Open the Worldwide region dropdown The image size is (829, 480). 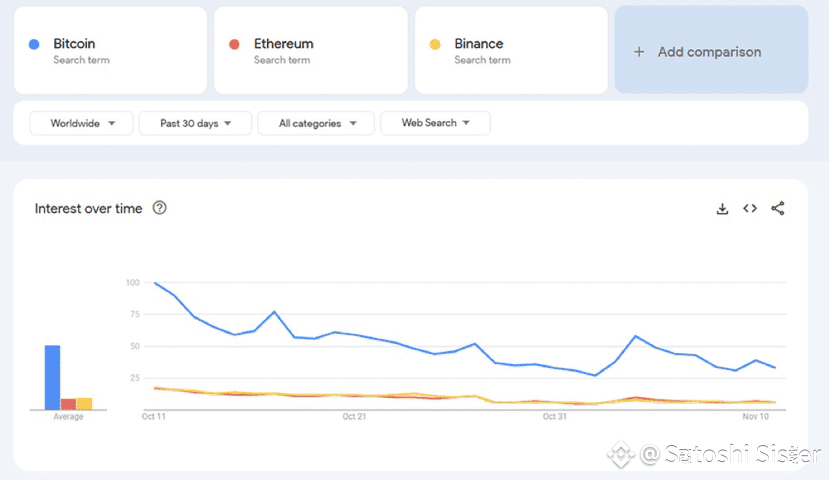tap(81, 123)
